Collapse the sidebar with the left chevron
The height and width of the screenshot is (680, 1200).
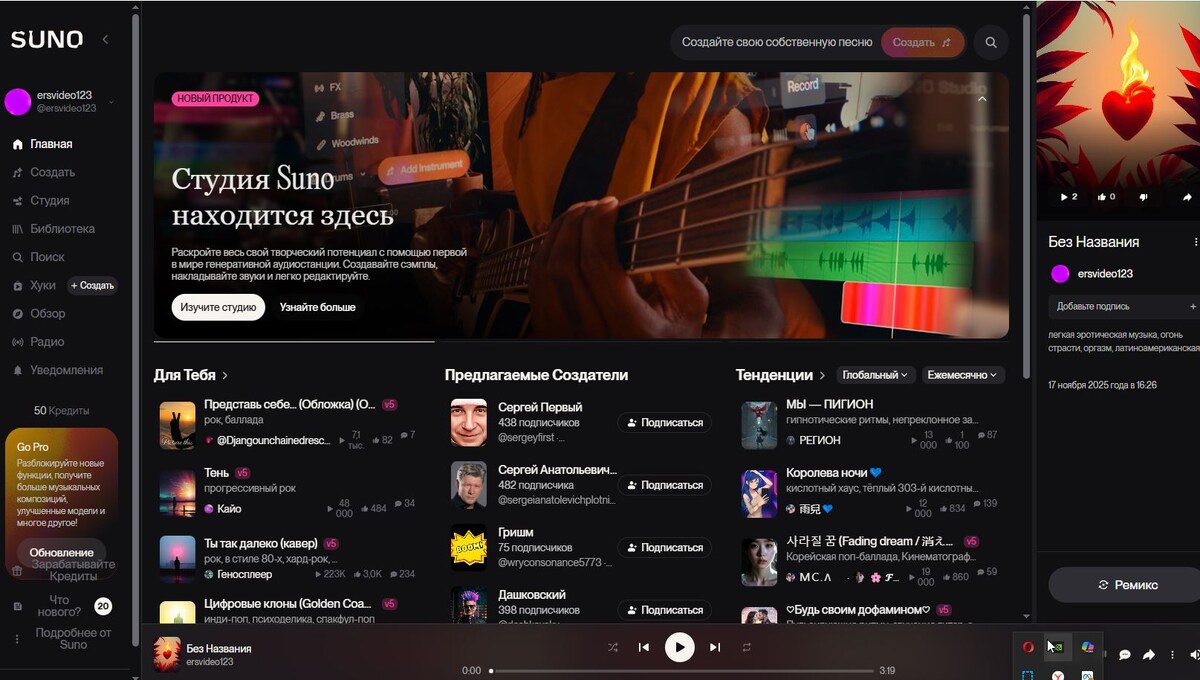(x=105, y=39)
